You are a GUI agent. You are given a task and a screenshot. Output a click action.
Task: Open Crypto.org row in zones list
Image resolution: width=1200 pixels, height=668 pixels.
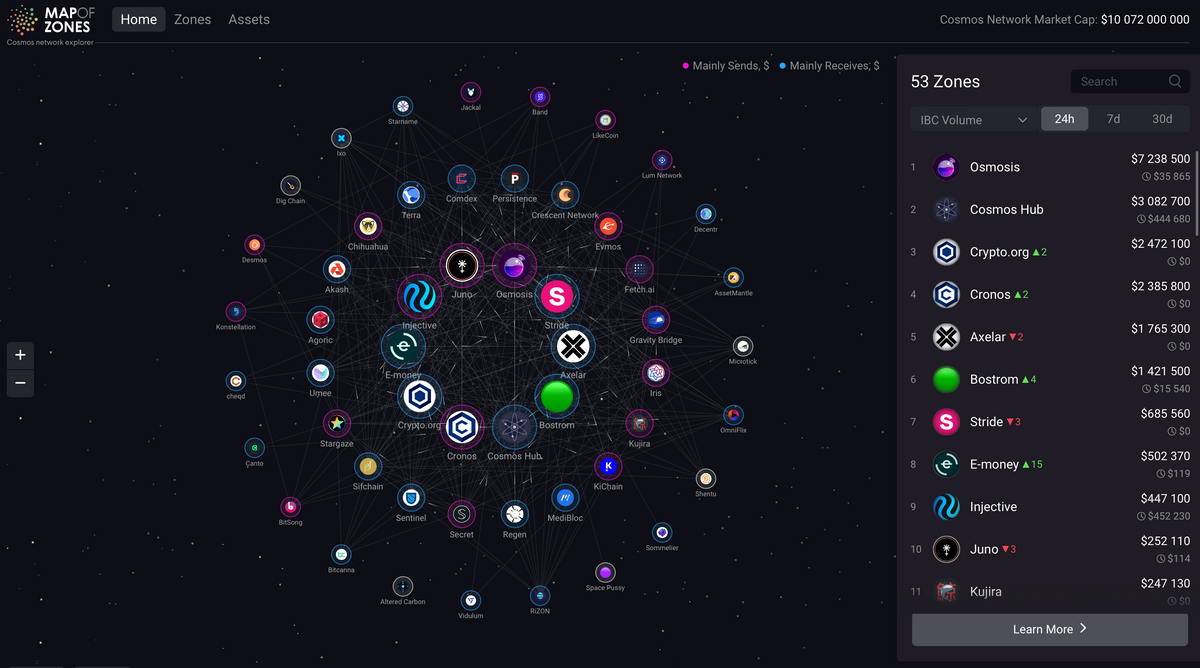1050,252
